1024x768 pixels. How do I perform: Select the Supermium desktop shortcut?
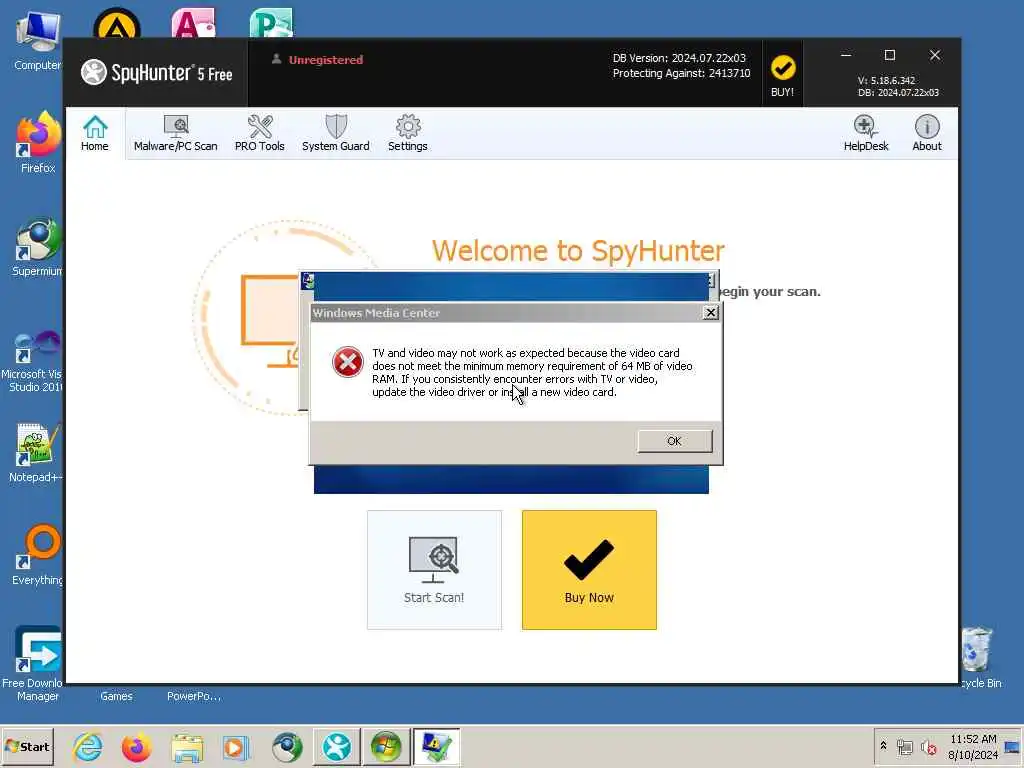tap(37, 247)
